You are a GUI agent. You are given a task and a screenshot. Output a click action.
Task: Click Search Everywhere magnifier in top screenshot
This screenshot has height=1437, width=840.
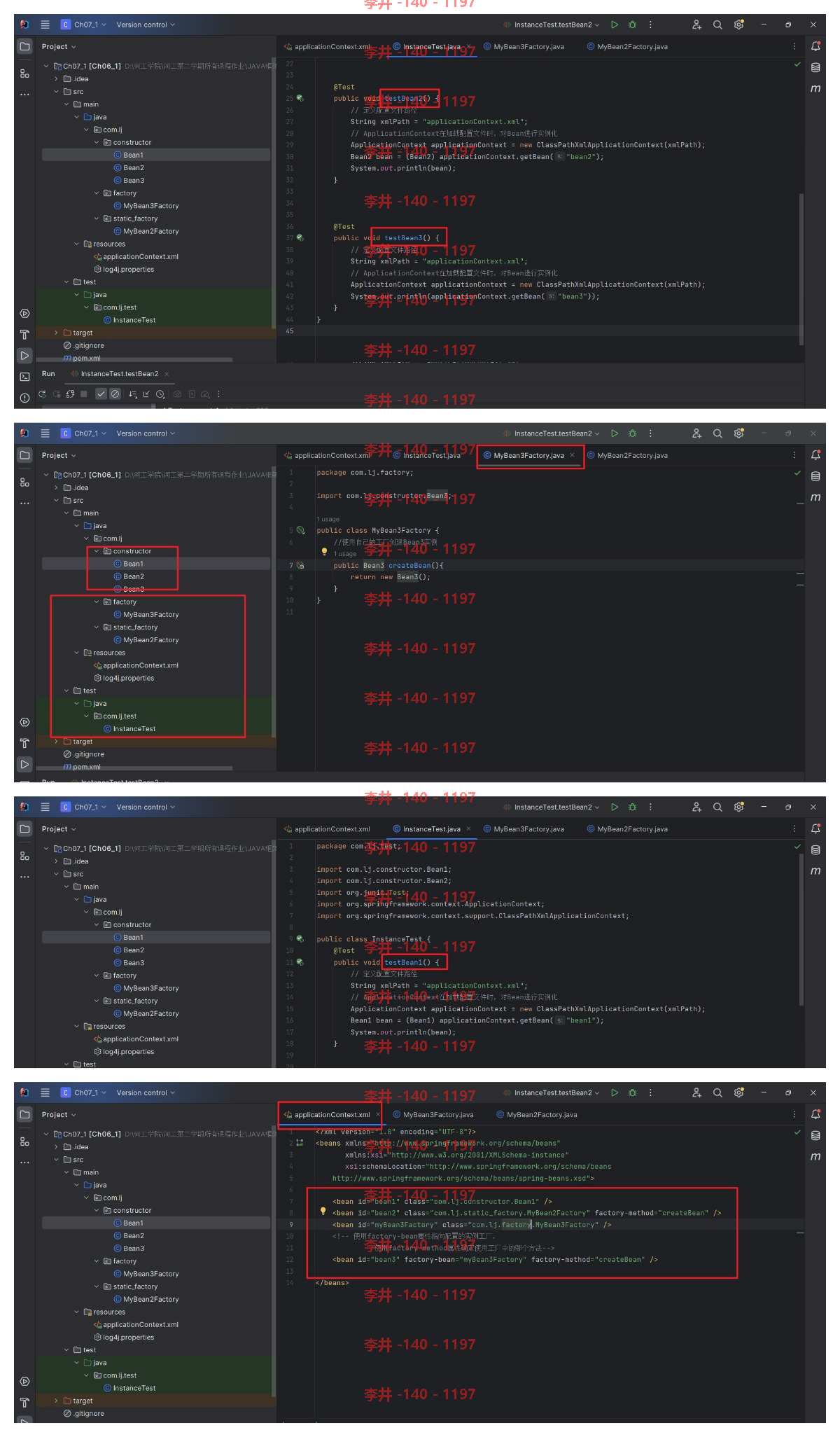tap(717, 25)
